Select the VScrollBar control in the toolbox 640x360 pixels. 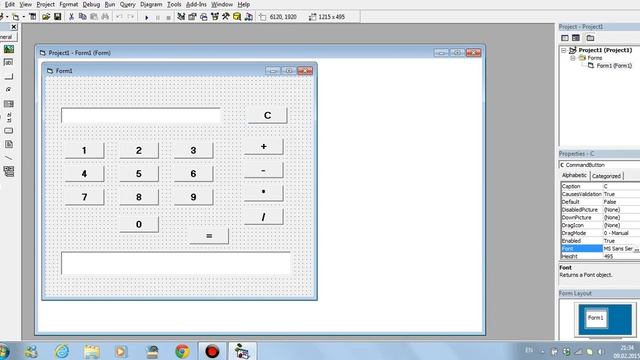coord(9,118)
